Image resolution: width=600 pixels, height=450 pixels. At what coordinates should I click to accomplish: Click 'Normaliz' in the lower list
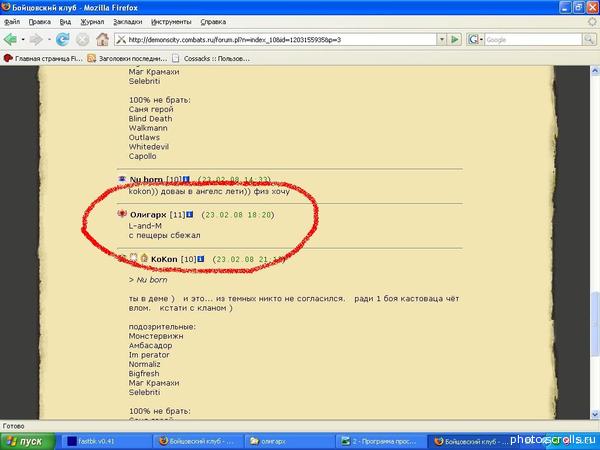(144, 364)
